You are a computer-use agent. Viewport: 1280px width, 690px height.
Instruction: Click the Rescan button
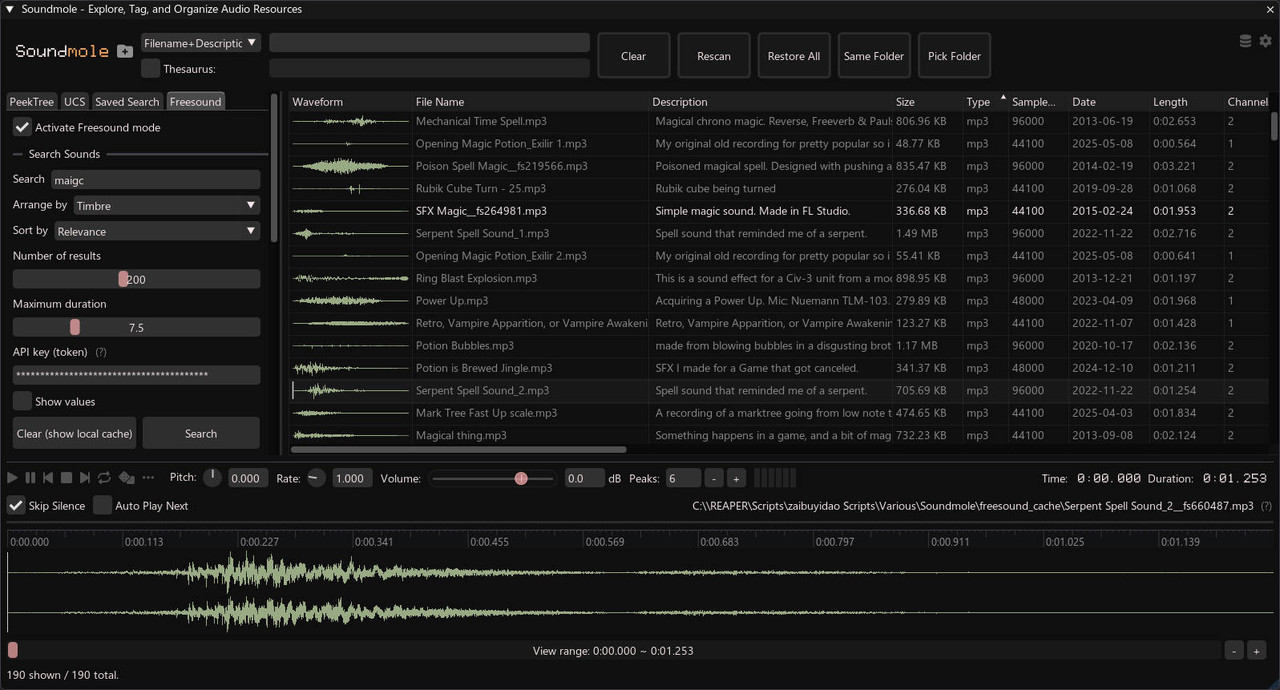pos(714,56)
